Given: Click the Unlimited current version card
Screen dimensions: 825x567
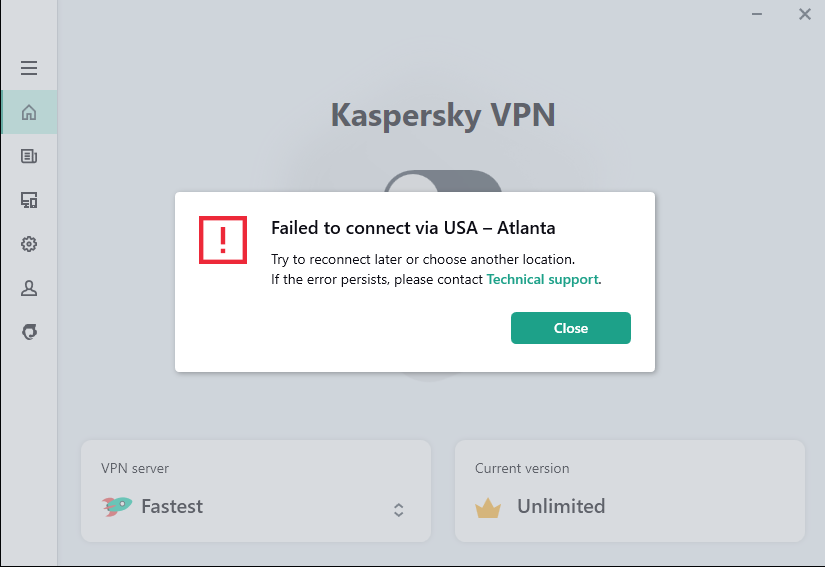Looking at the screenshot, I should click(x=629, y=491).
